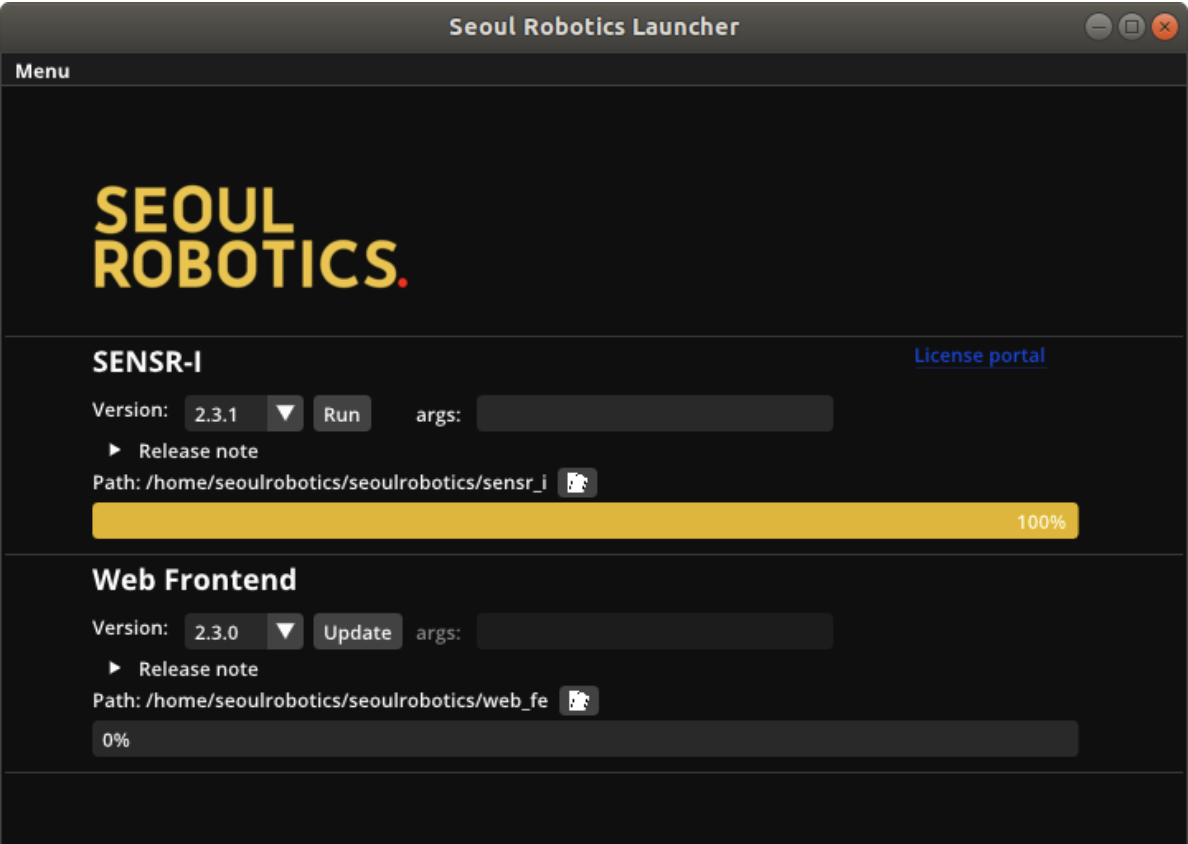Run SENSR-I version 2.3.1
Viewport: 1188px width, 844px height.
click(x=342, y=412)
